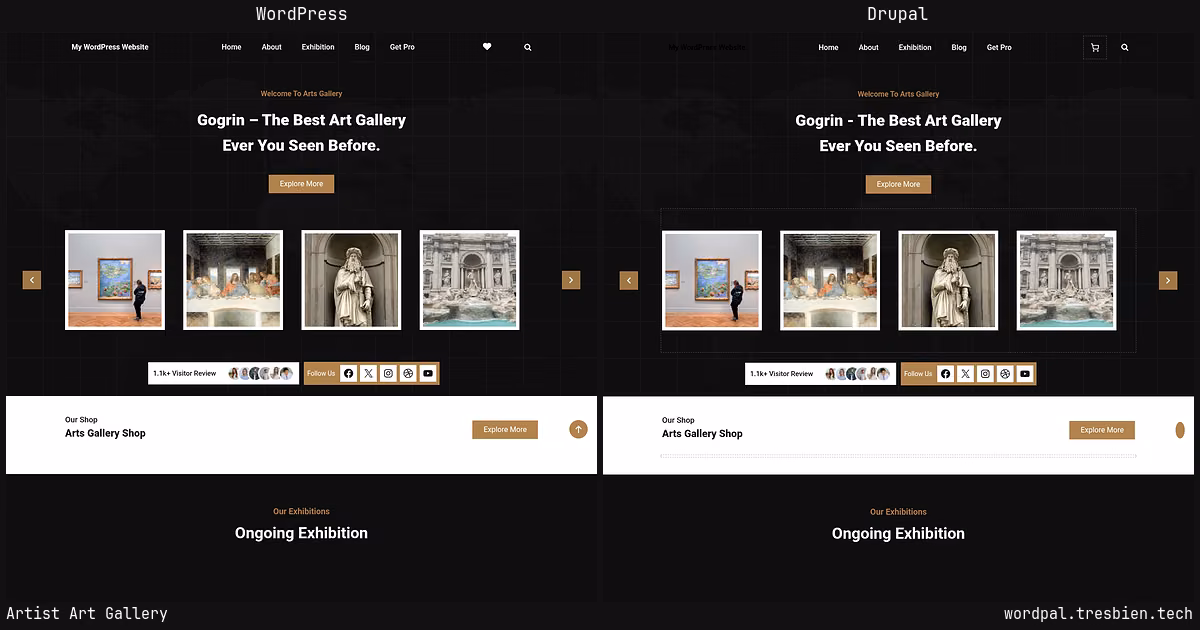Open search in the WordPress header
Viewport: 1200px width, 630px height.
coord(528,47)
